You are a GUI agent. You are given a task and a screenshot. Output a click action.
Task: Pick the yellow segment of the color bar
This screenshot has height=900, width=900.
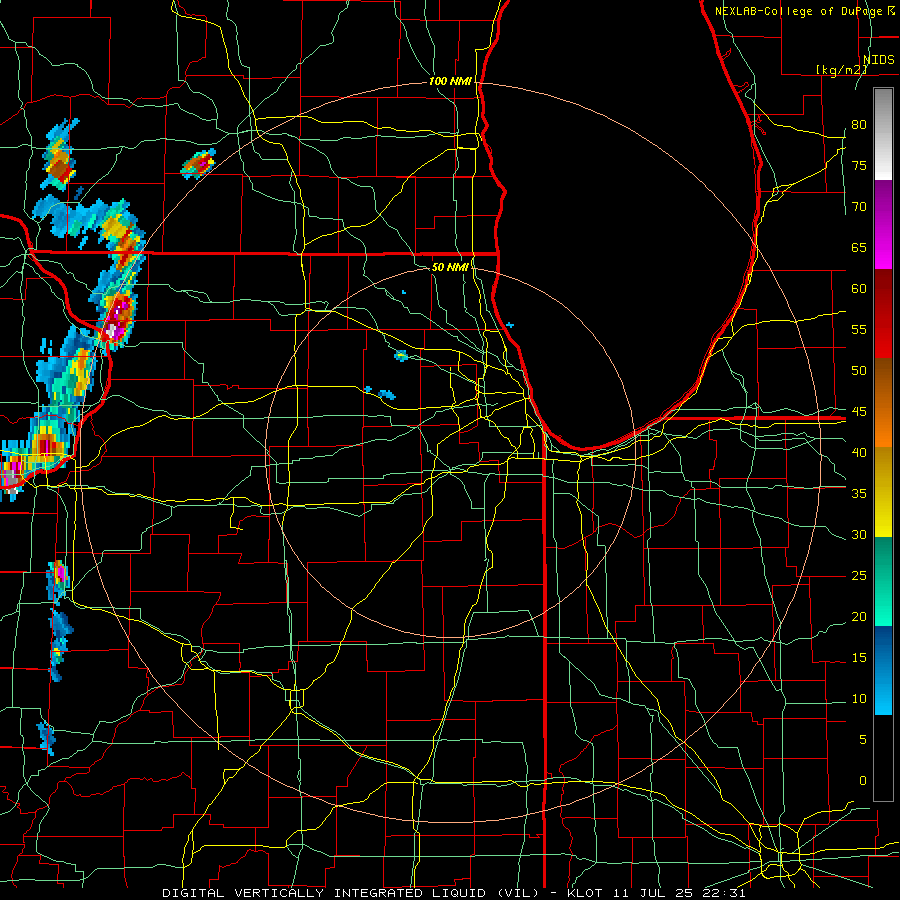883,492
